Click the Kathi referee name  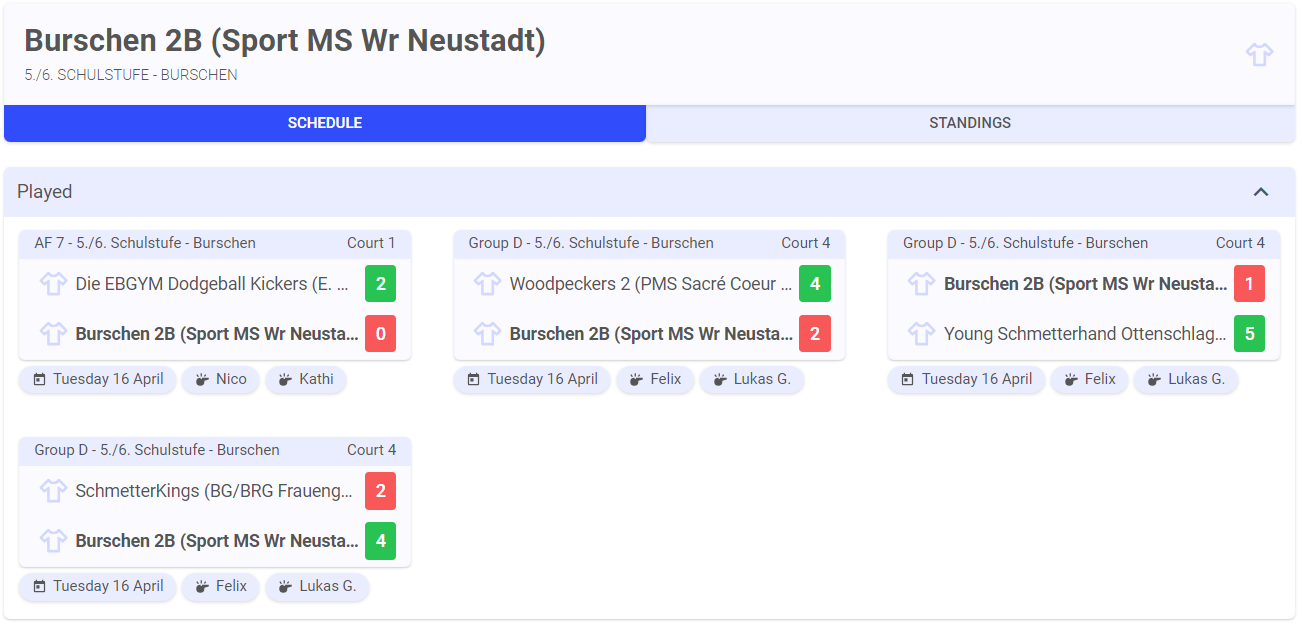click(316, 379)
